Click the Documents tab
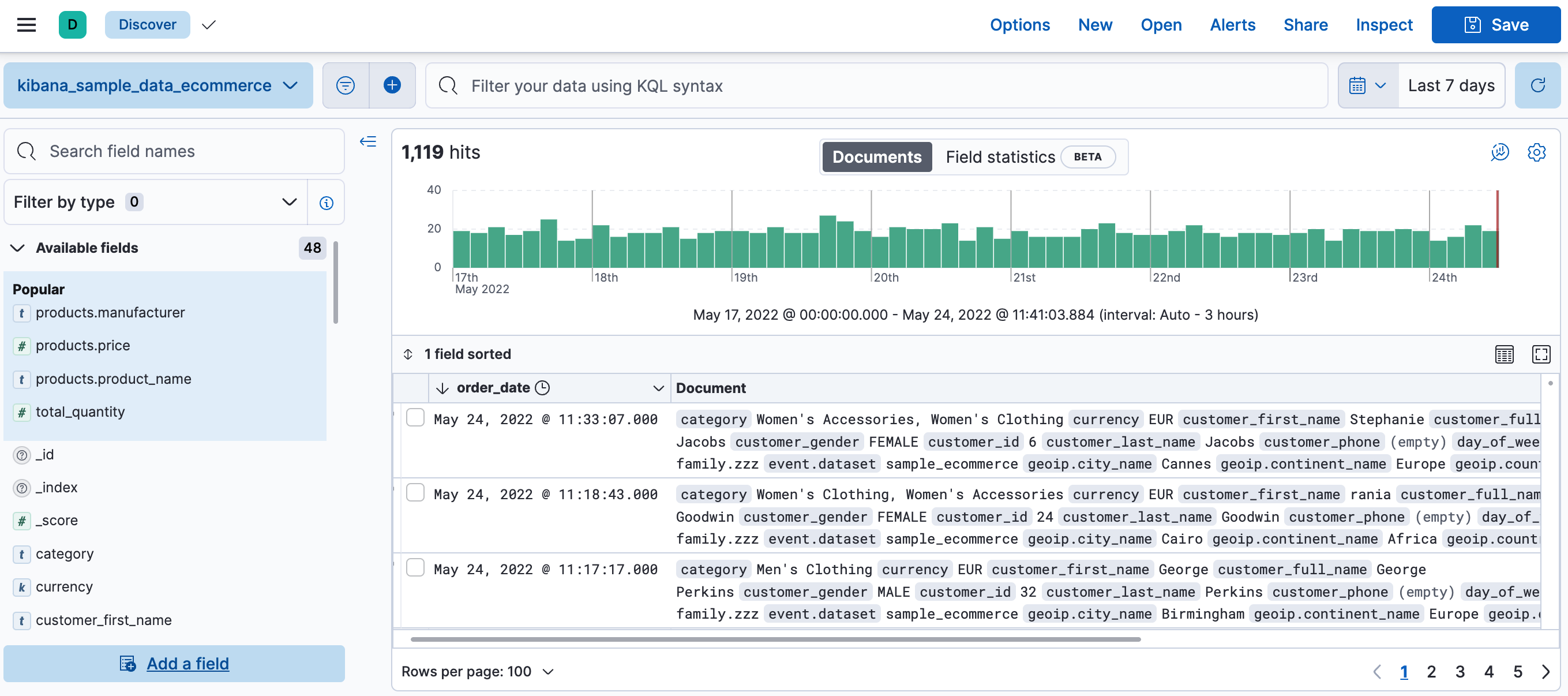The image size is (1568, 696). pos(877,156)
